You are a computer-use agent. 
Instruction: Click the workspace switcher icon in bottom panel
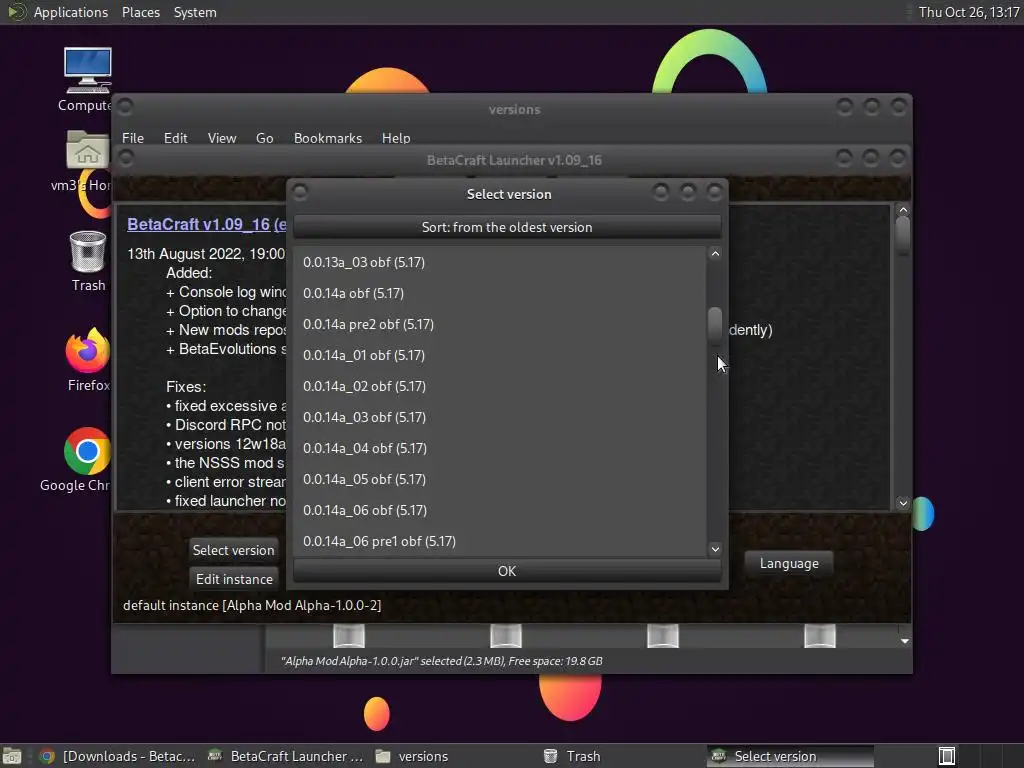(x=946, y=756)
